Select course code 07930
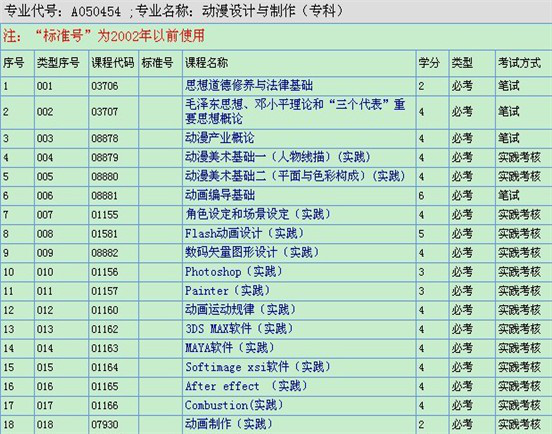The image size is (552, 434). point(105,424)
